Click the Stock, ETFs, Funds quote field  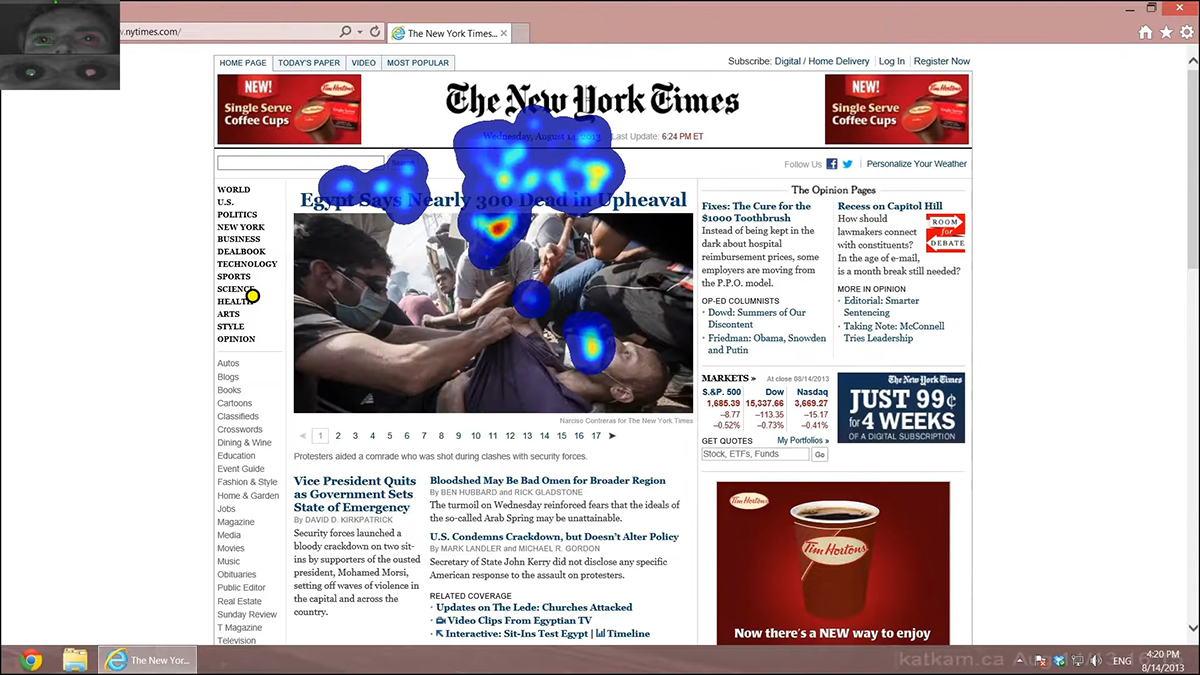755,454
